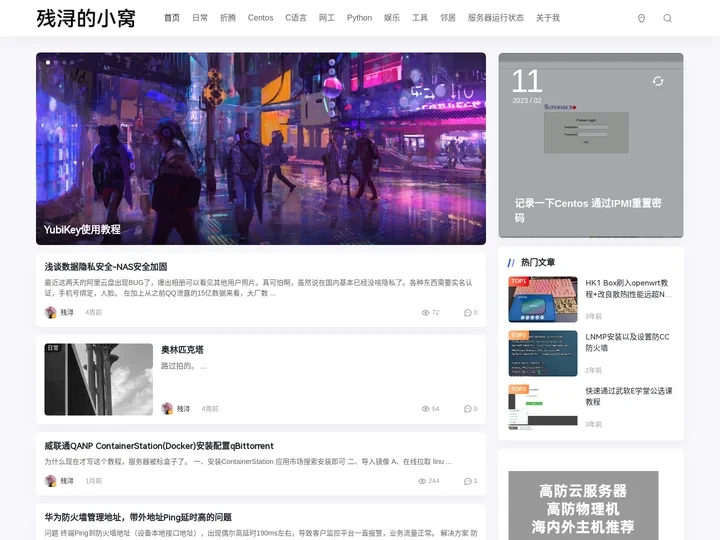Open 威联通QANP ContainerStation qBittorrent article
This screenshot has width=720, height=540.
click(159, 446)
